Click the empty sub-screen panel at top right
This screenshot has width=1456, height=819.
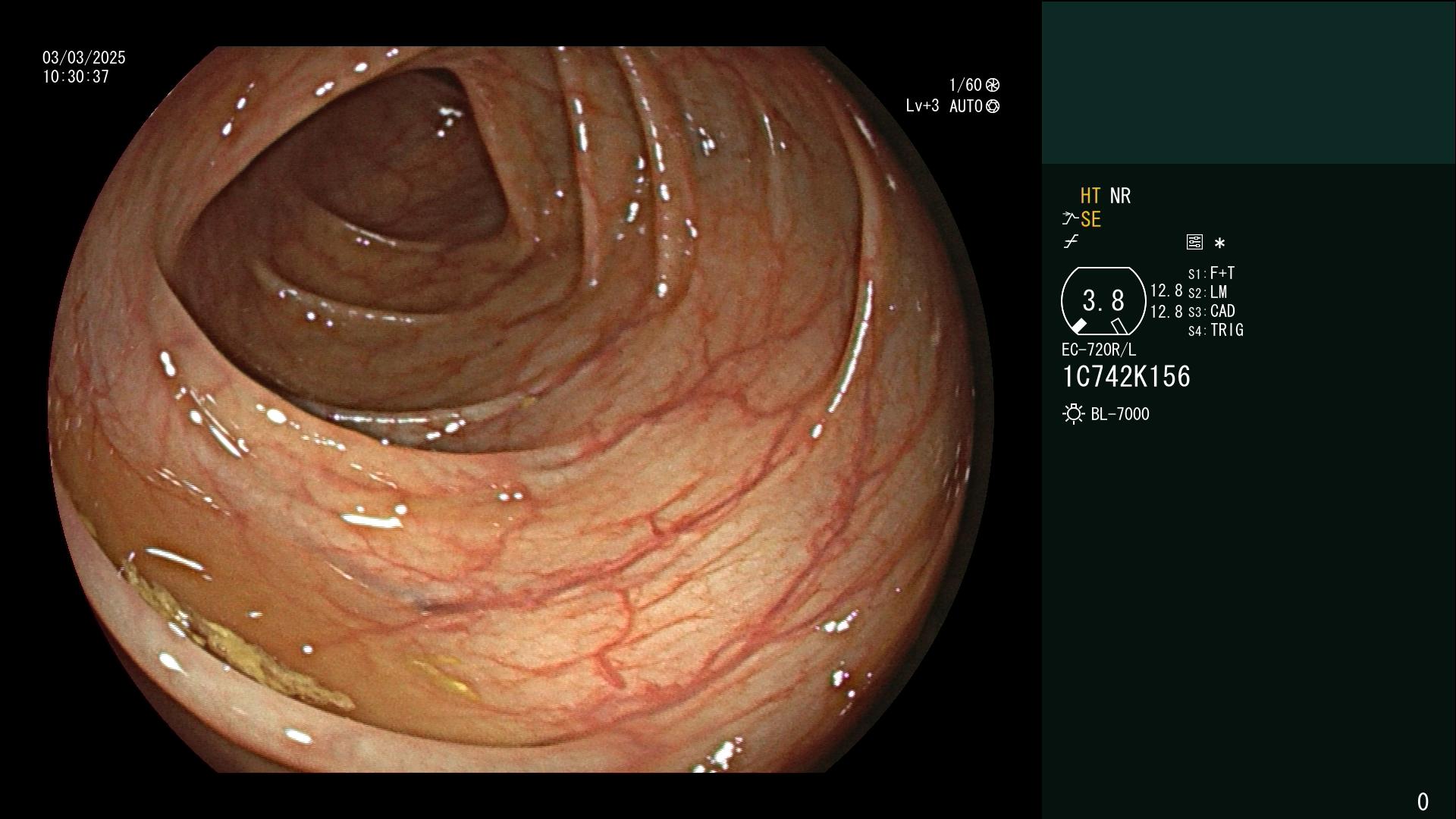click(1248, 82)
